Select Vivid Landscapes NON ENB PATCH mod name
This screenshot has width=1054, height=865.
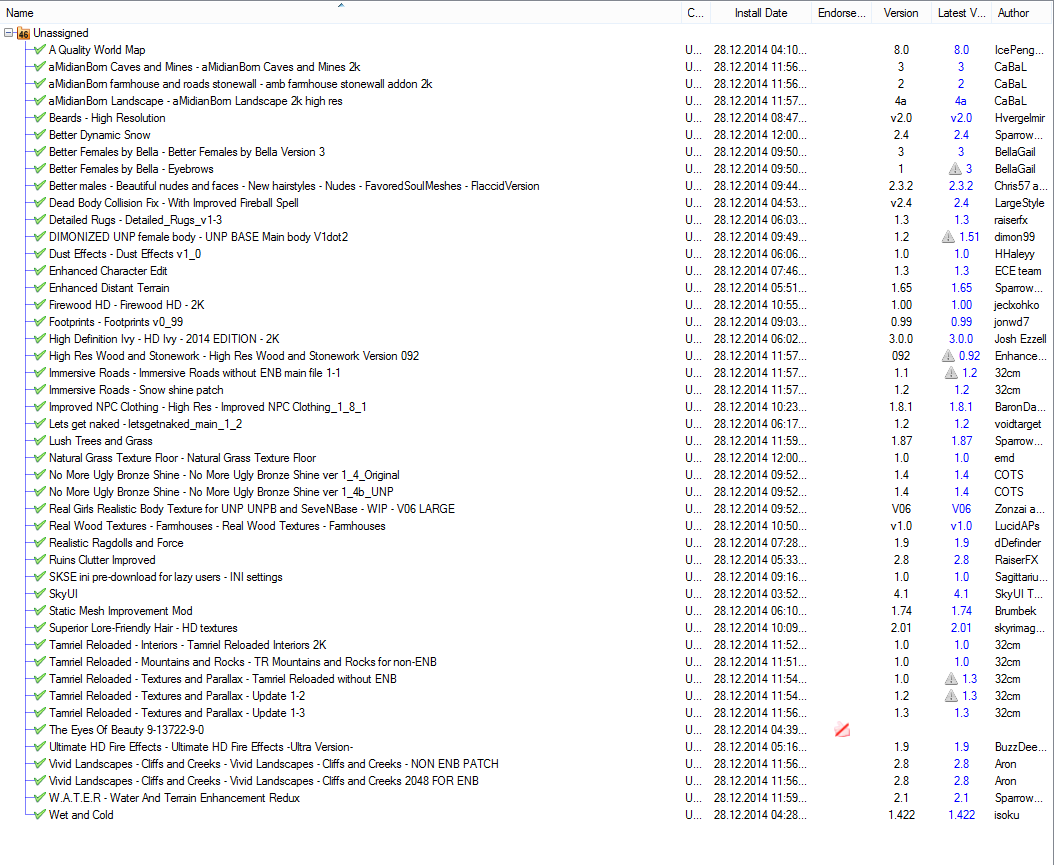[274, 764]
